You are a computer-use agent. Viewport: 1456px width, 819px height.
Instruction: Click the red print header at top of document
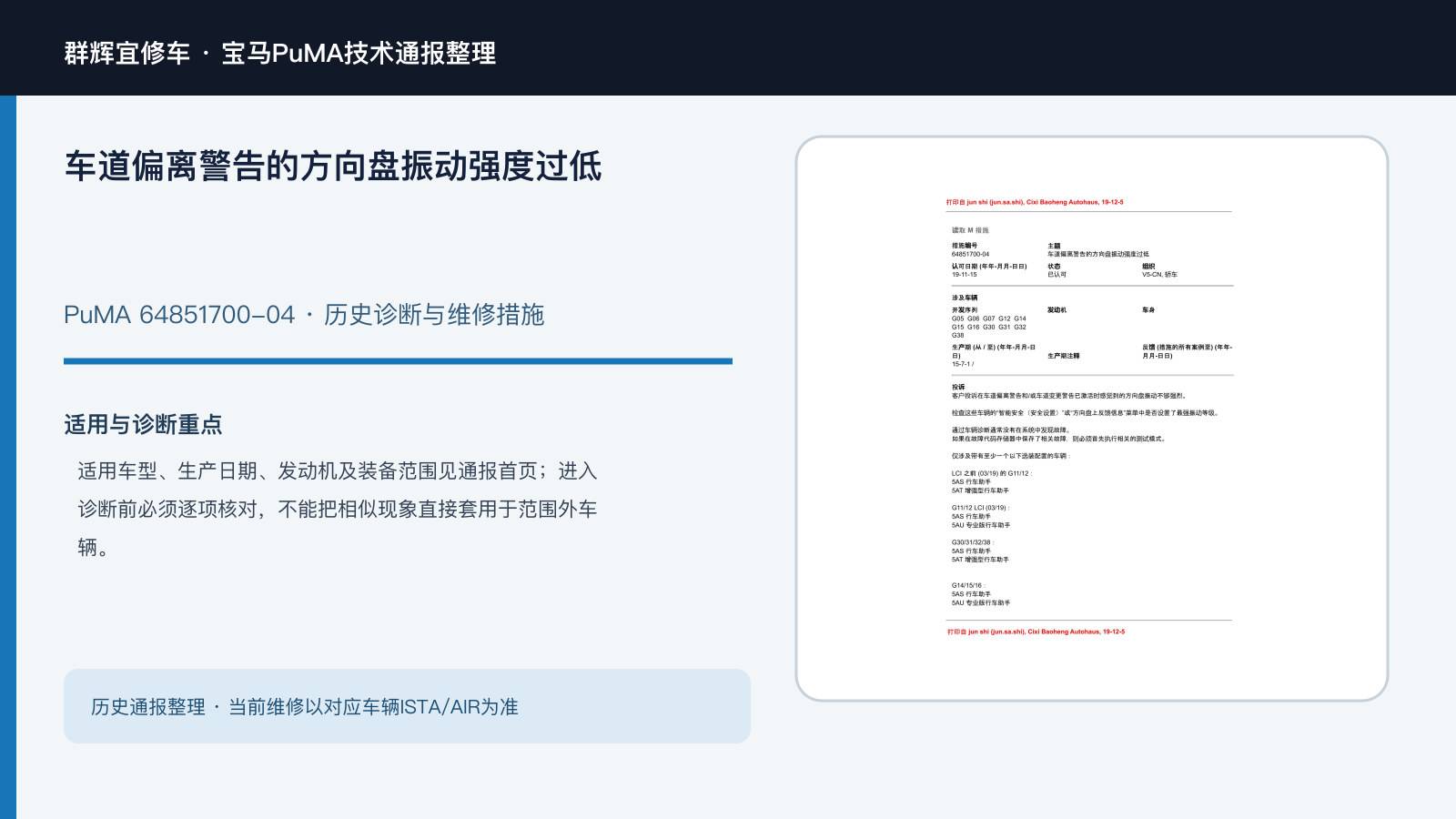click(x=1035, y=202)
